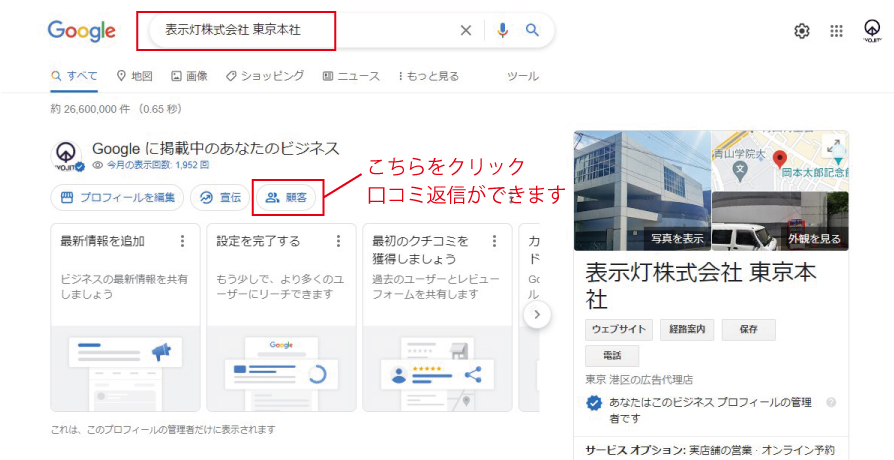Open 今月の表示回数 link
The height and width of the screenshot is (460, 894).
tap(151, 165)
